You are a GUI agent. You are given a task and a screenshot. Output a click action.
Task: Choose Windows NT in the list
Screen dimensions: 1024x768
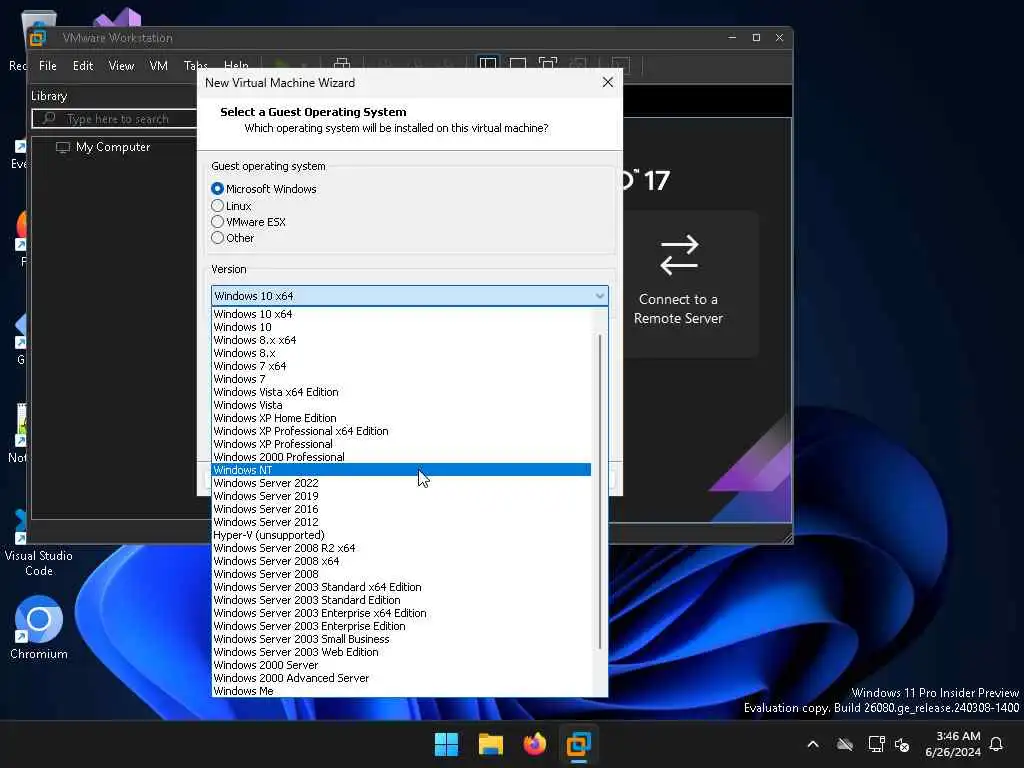click(402, 470)
